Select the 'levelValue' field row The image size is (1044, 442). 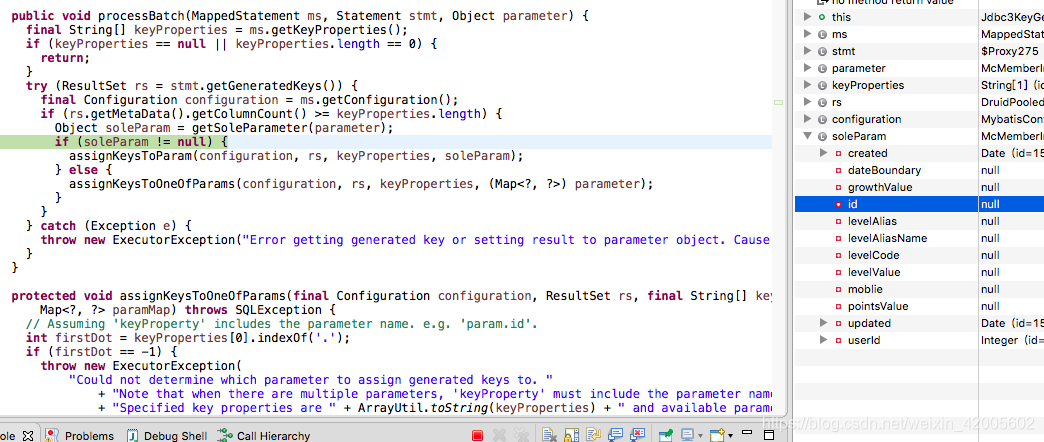(x=919, y=272)
